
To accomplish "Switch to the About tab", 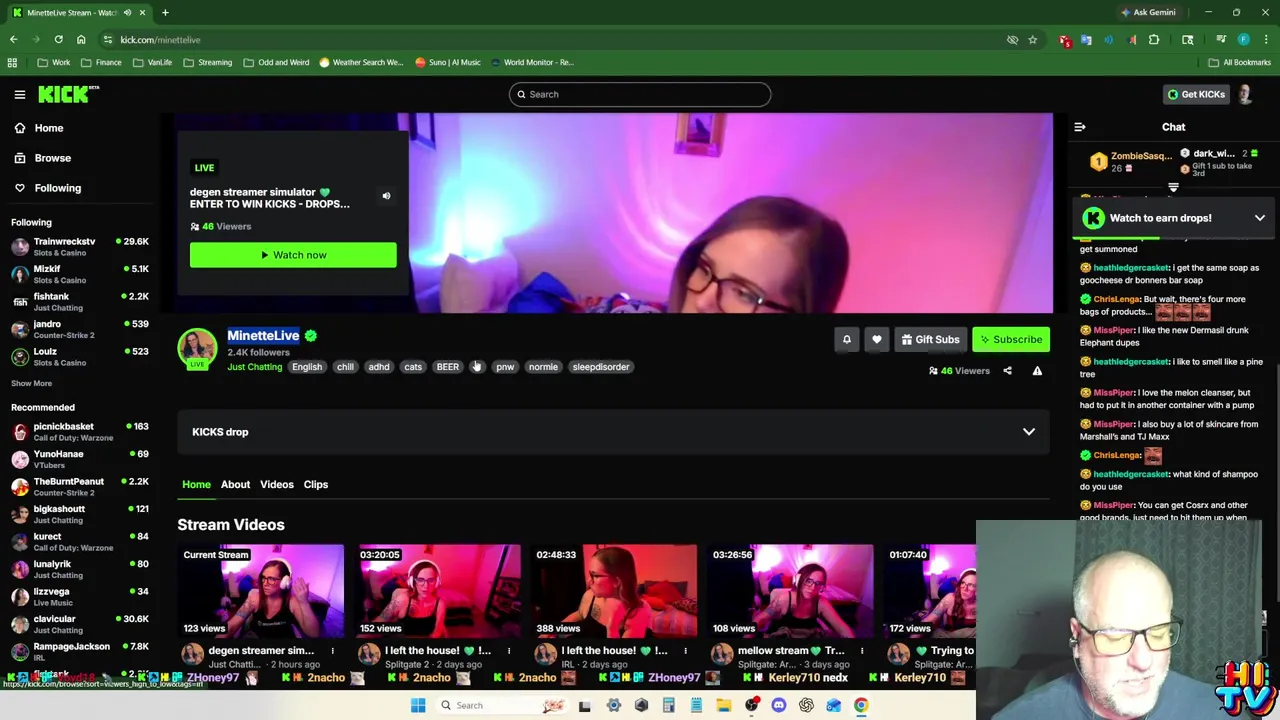I will tap(235, 484).
